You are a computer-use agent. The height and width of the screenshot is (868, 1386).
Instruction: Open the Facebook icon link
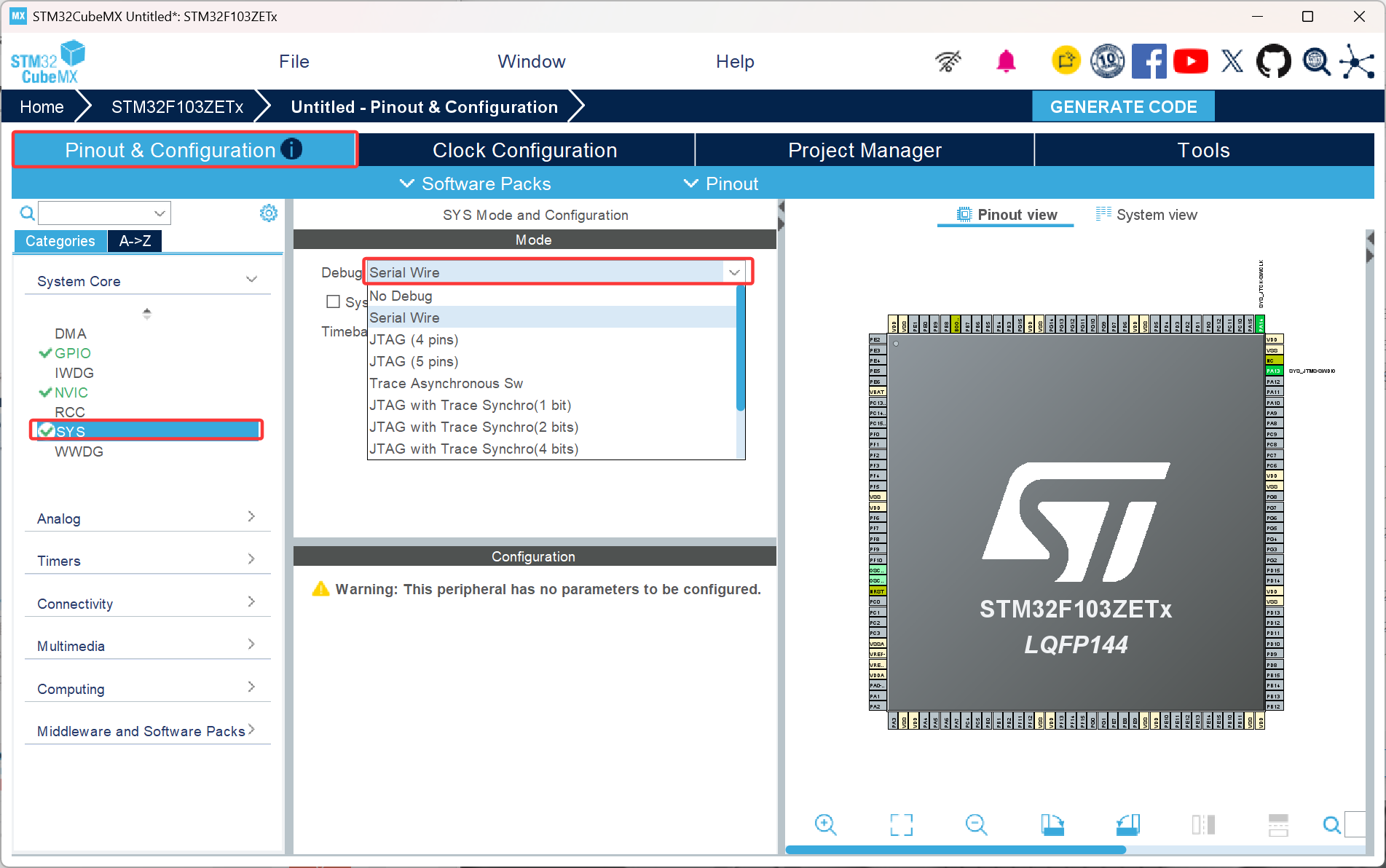(x=1149, y=61)
